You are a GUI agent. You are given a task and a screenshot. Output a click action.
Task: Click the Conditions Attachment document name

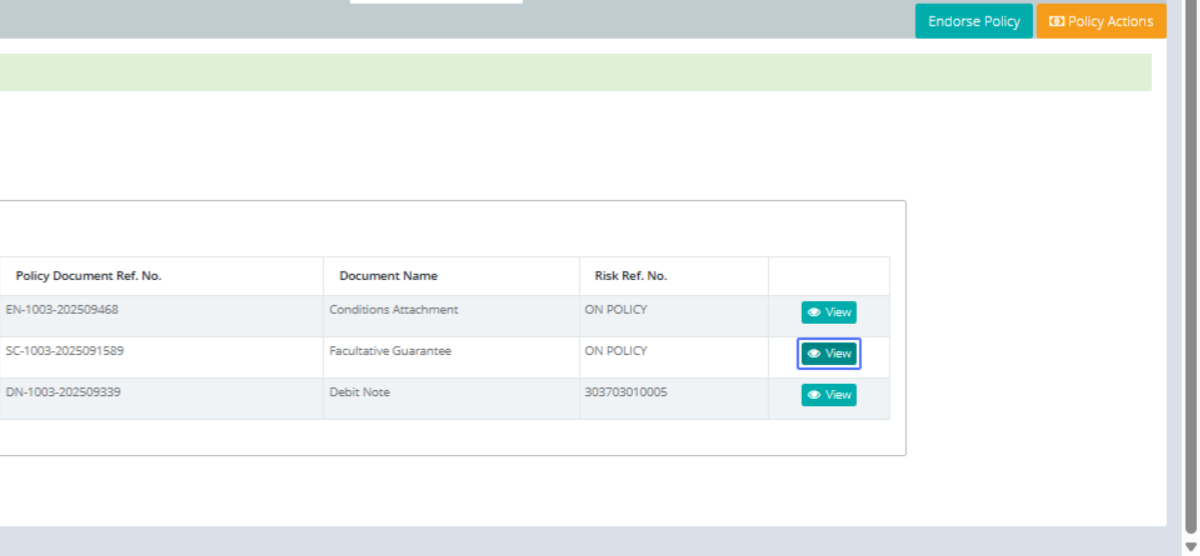(x=393, y=310)
